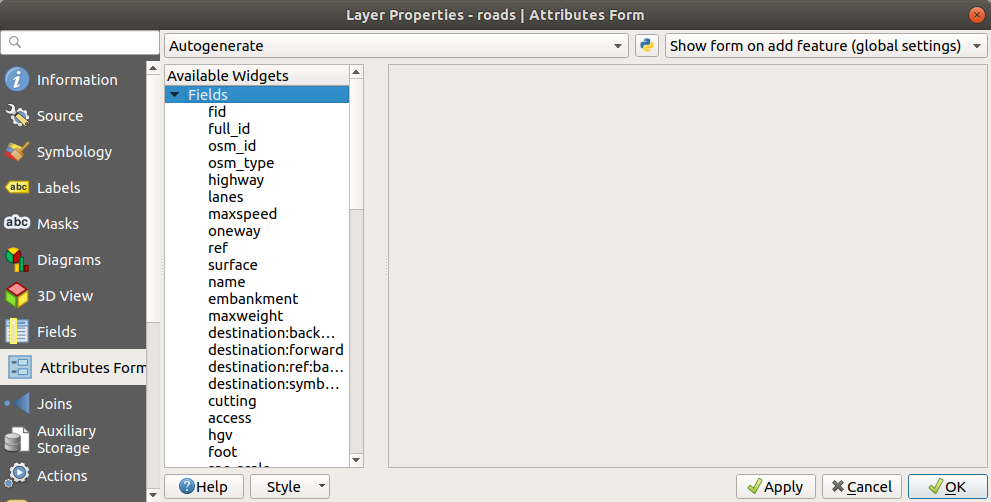Open the Style dropdown button
The width and height of the screenshot is (991, 502).
[290, 487]
